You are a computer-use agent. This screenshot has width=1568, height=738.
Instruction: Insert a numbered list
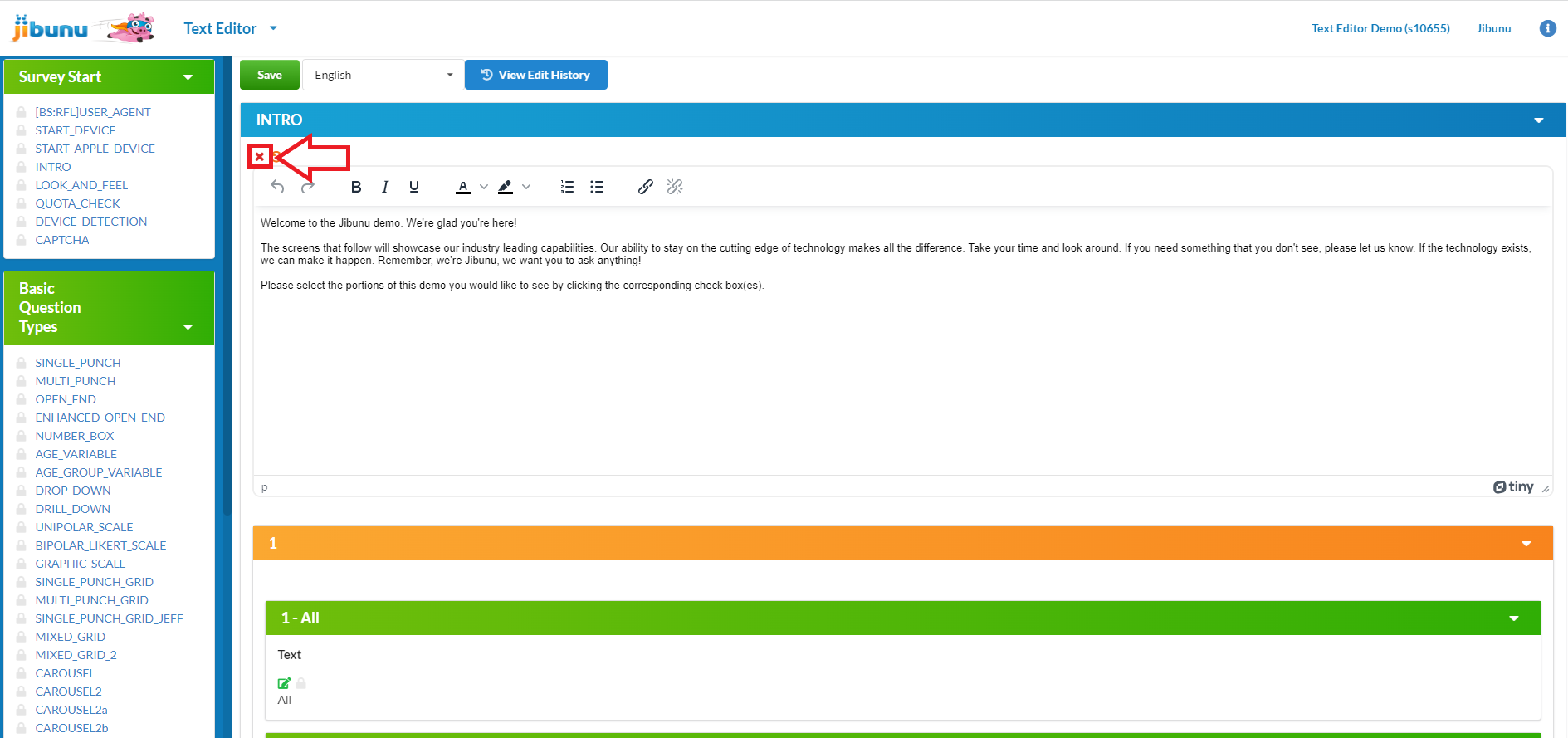coord(567,187)
